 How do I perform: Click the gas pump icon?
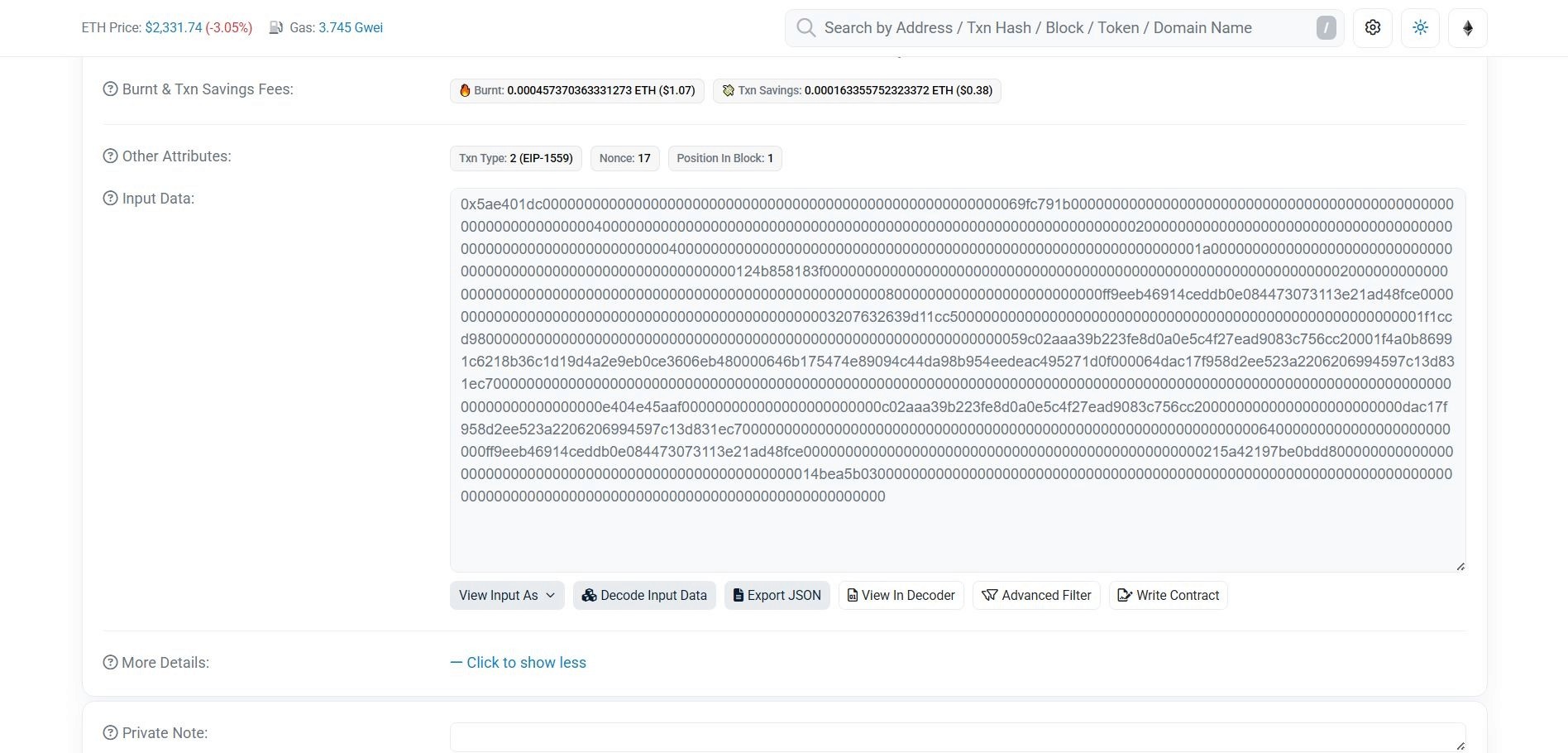276,27
